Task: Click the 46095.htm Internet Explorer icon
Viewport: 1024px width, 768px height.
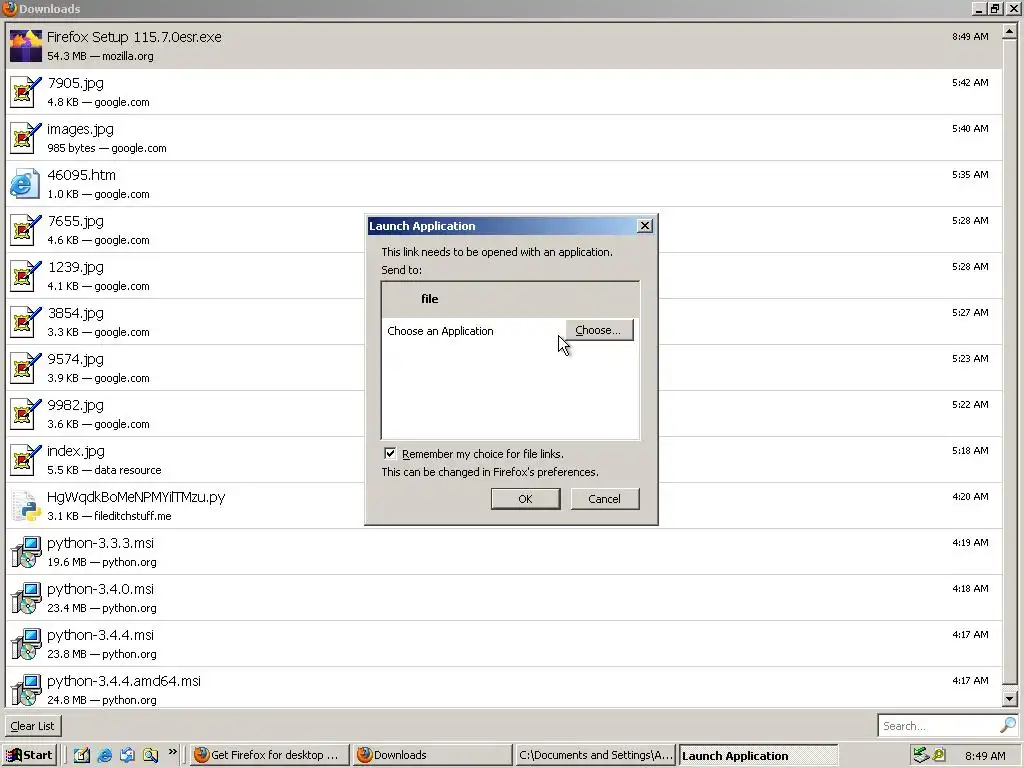Action: click(25, 184)
